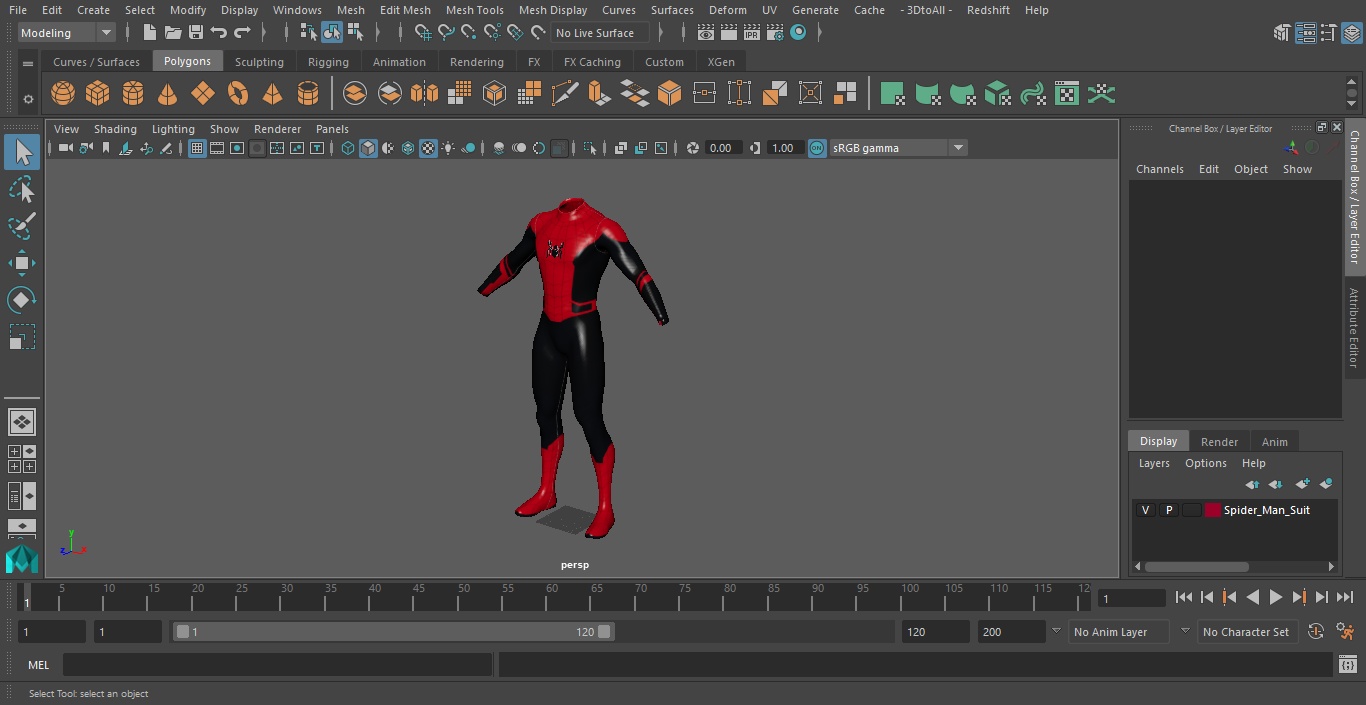The image size is (1366, 705).
Task: Toggle the viewport grid display
Action: click(197, 148)
